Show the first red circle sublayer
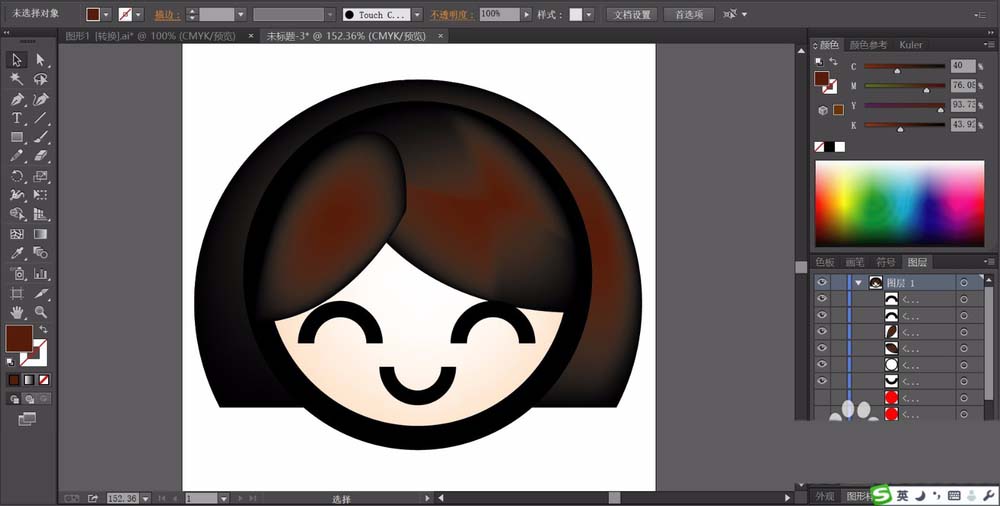 (x=822, y=398)
